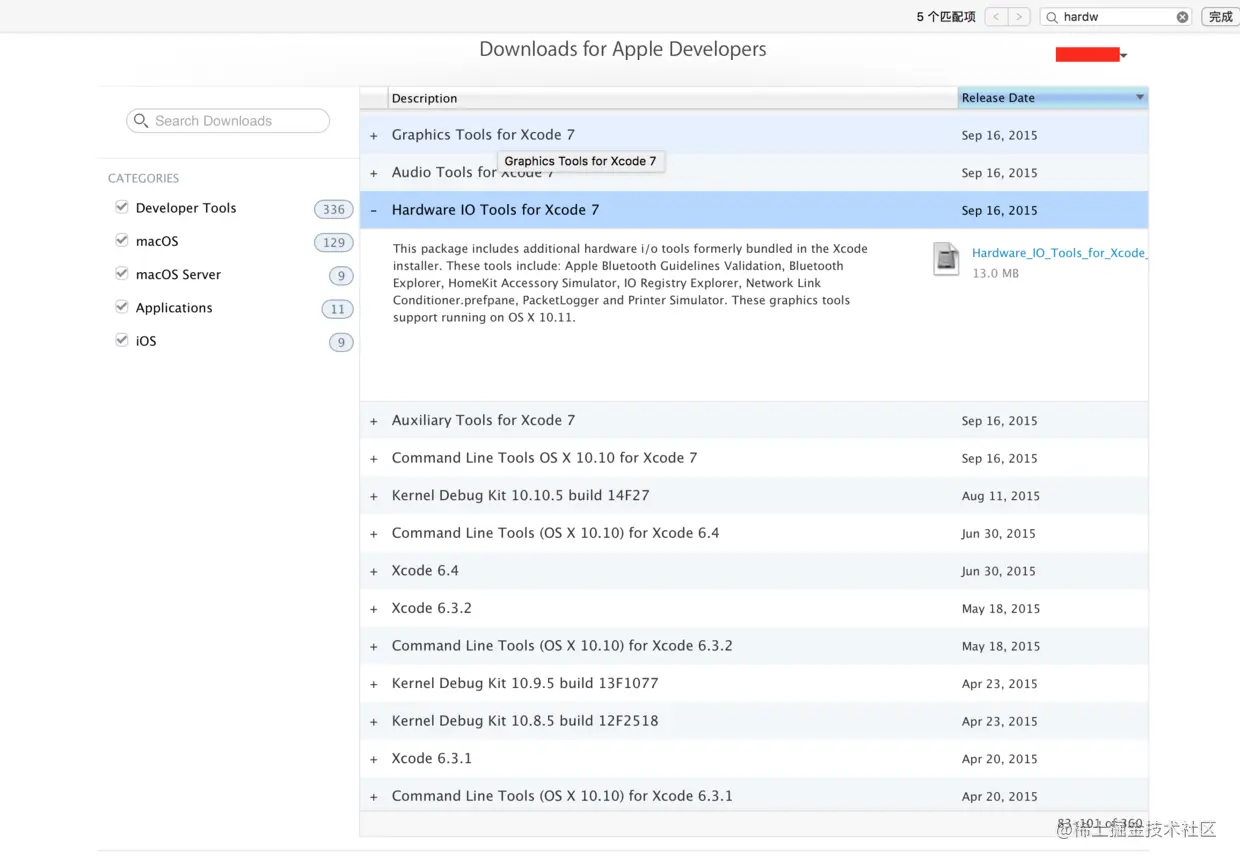Select the Xcode 6.4 title text
The width and height of the screenshot is (1240, 863).
point(425,571)
